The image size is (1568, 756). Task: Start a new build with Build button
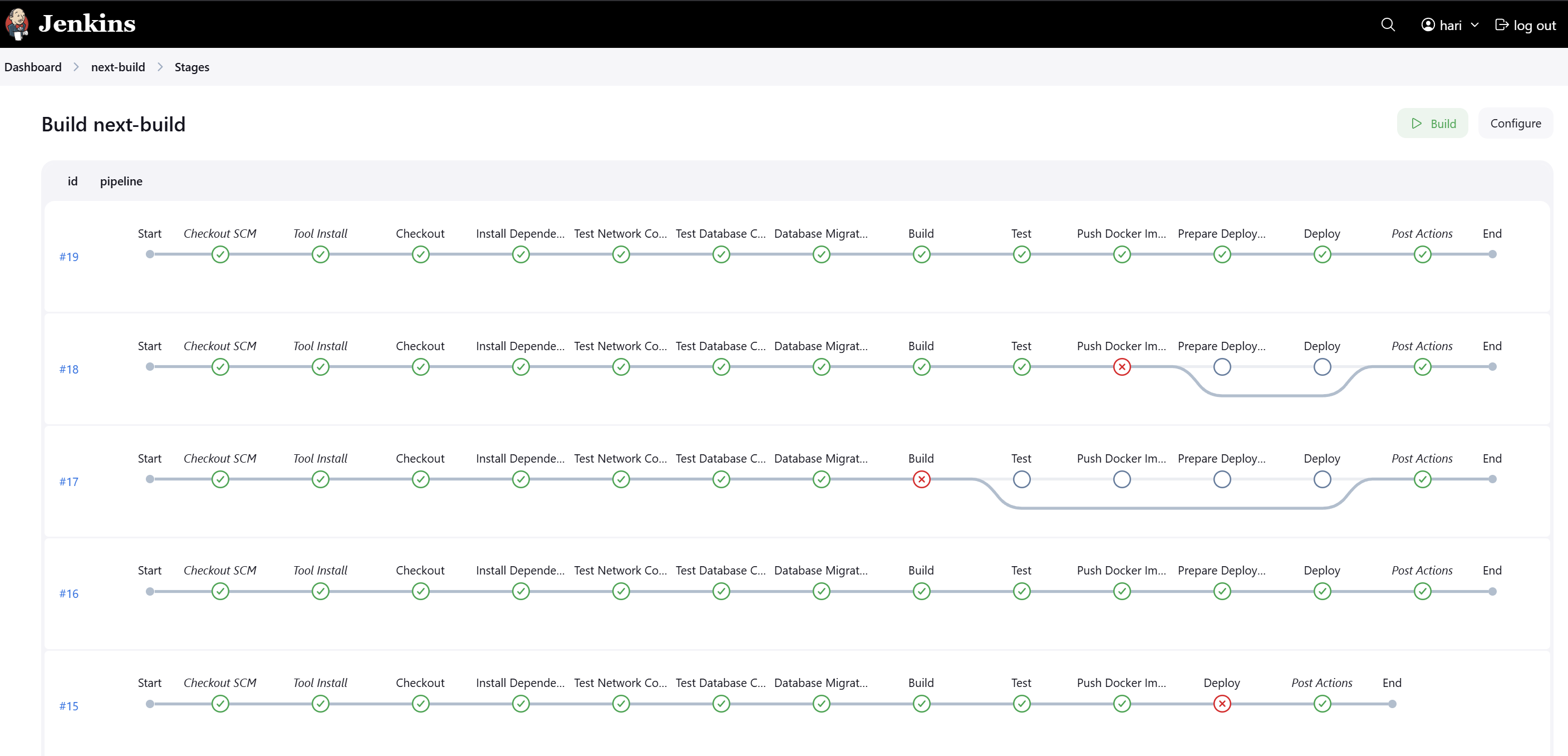click(x=1432, y=124)
